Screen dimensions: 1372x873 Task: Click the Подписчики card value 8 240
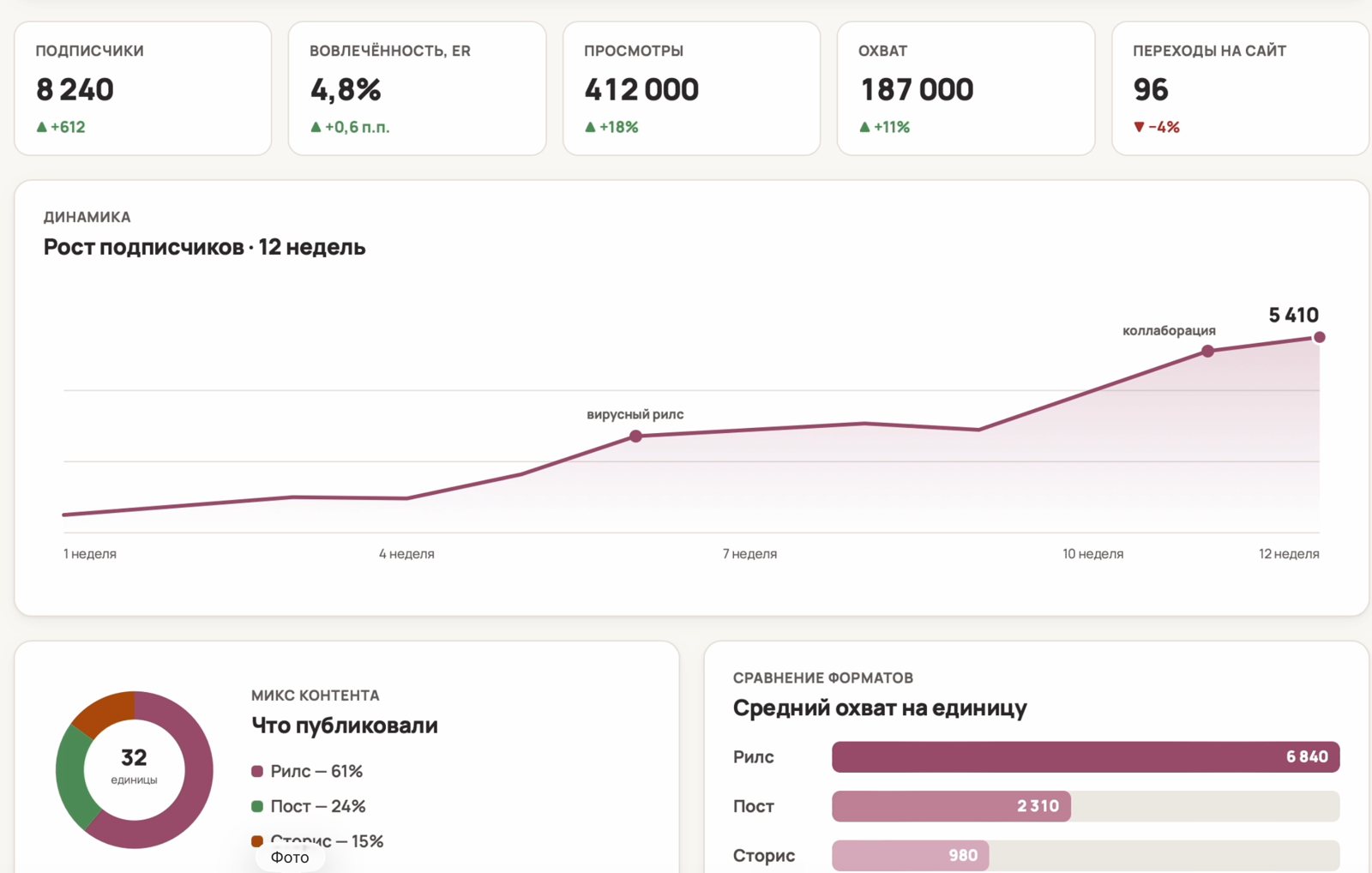75,89
